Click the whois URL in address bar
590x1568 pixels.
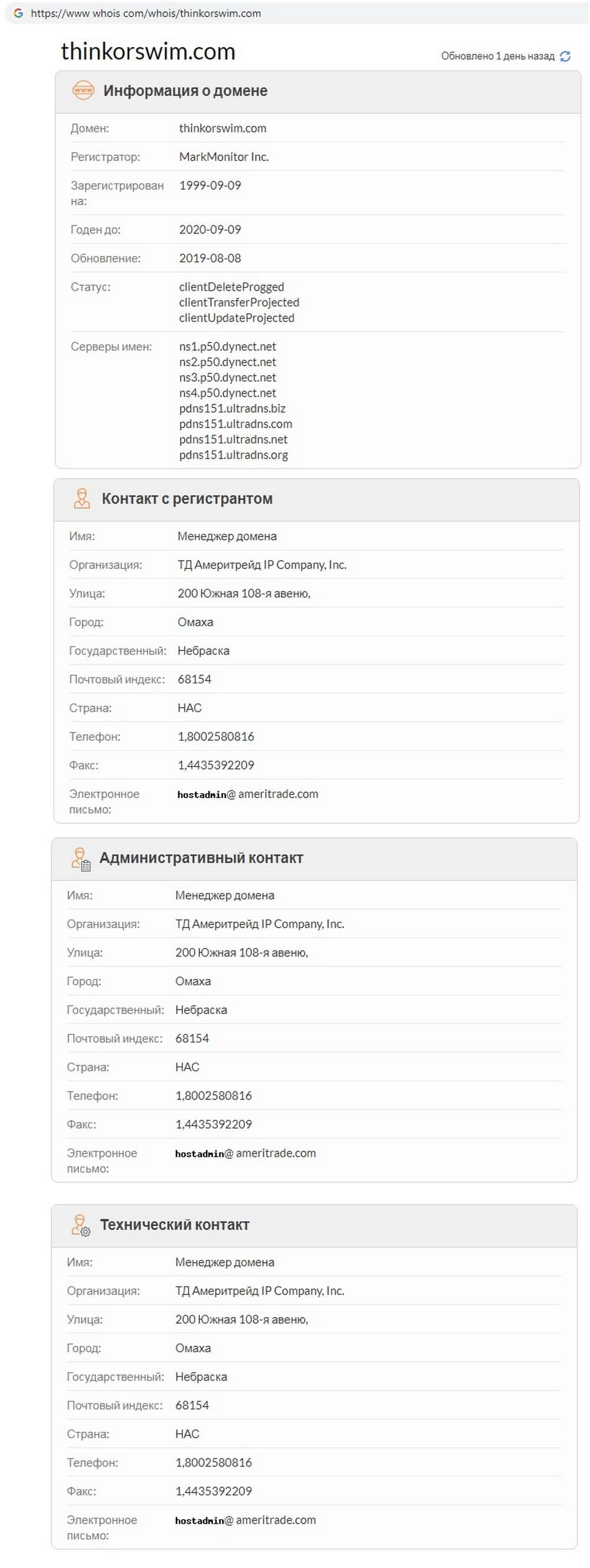[146, 13]
